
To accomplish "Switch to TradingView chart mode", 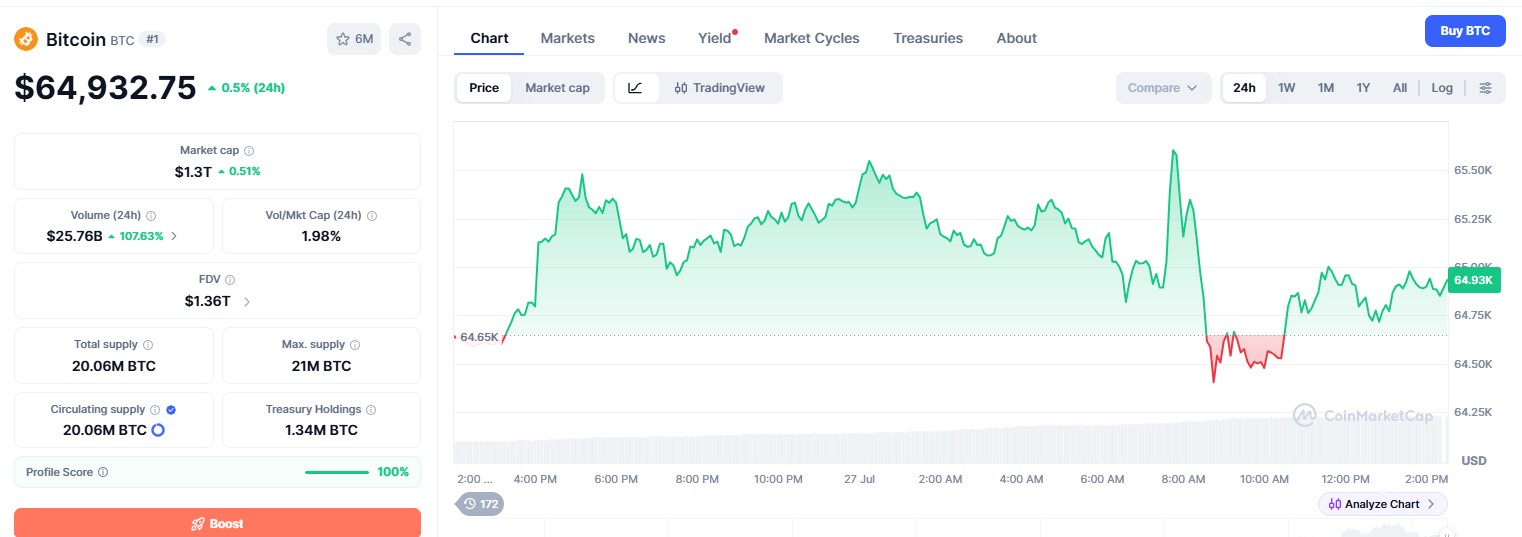I will click(720, 88).
